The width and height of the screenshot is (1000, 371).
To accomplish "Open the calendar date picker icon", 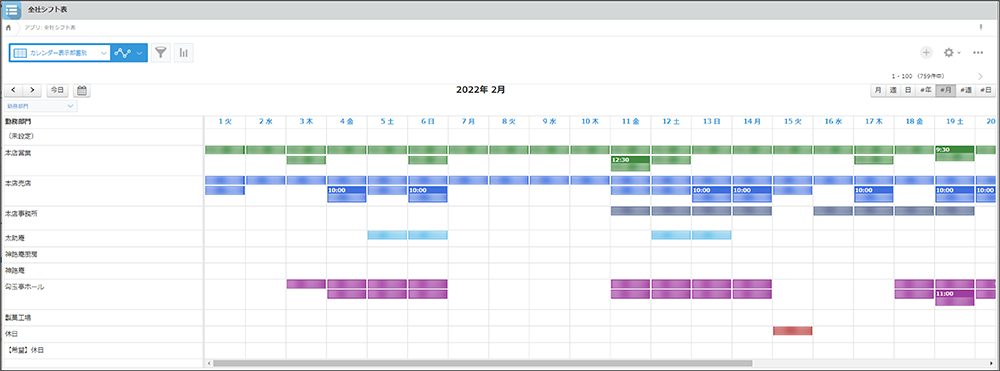I will (82, 91).
